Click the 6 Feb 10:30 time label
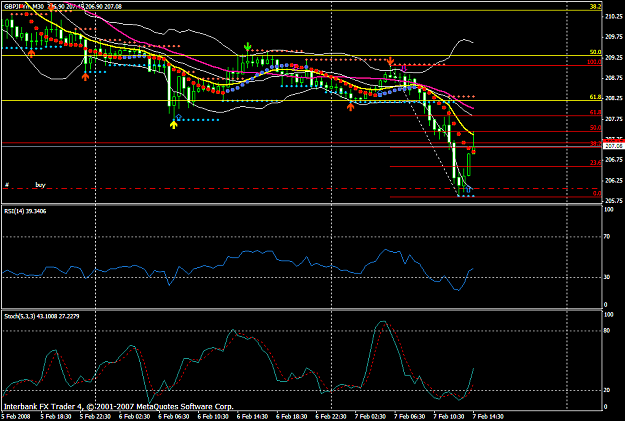This screenshot has height=421, width=625. (x=213, y=416)
